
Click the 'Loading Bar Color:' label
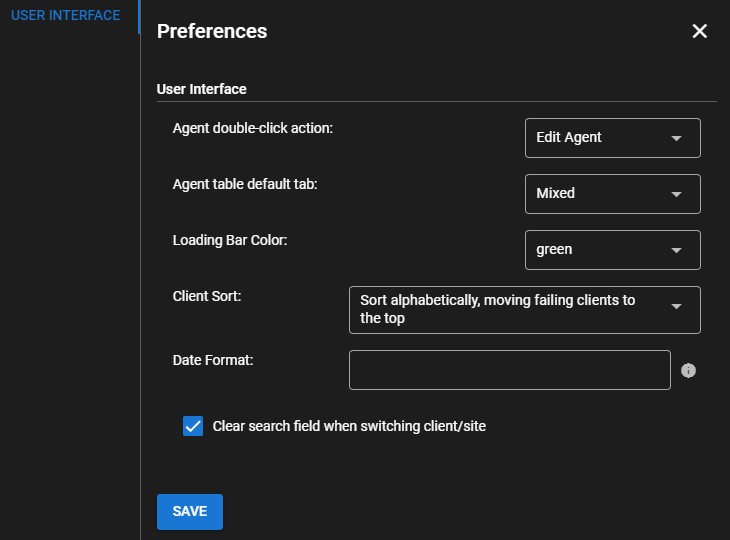[230, 240]
